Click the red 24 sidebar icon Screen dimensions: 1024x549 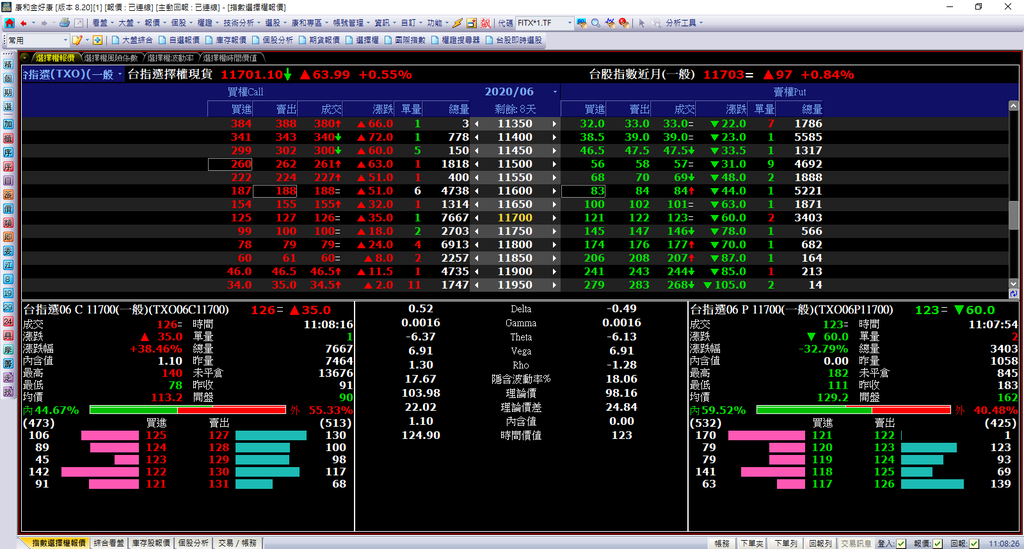pos(8,321)
